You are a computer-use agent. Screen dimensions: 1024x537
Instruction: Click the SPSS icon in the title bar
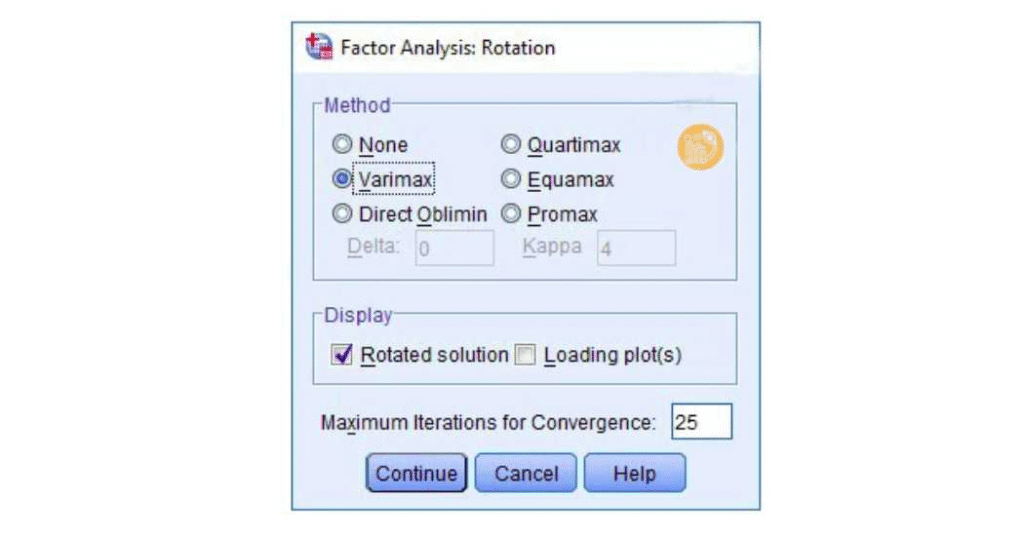(x=319, y=47)
